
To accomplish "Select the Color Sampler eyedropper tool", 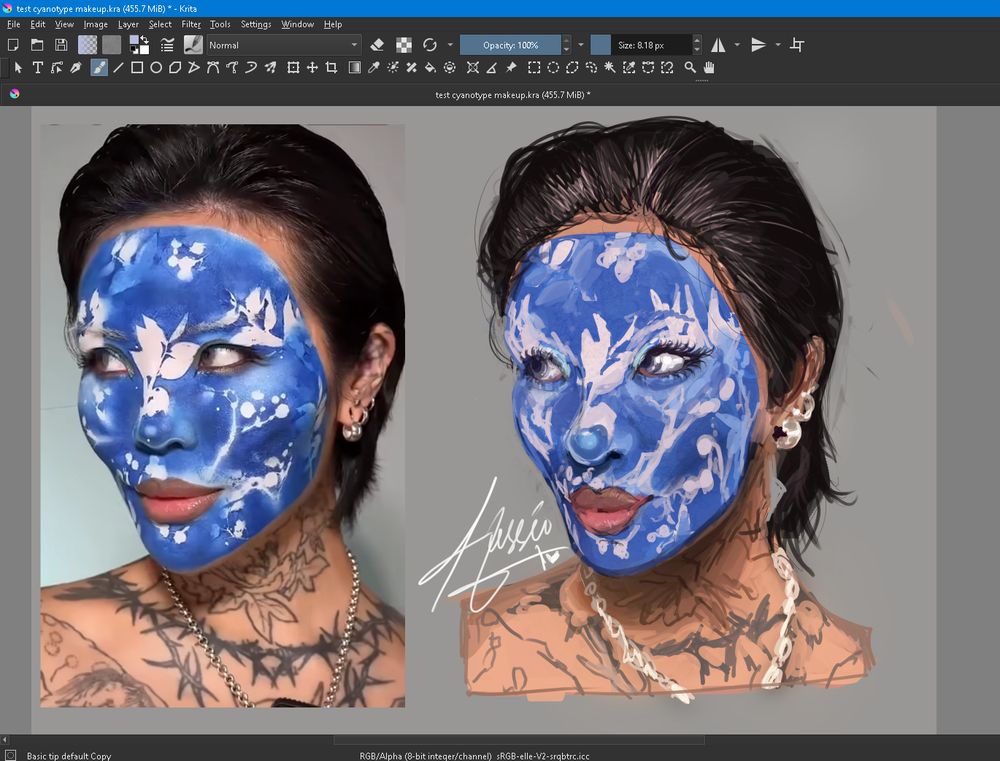I will pos(374,68).
